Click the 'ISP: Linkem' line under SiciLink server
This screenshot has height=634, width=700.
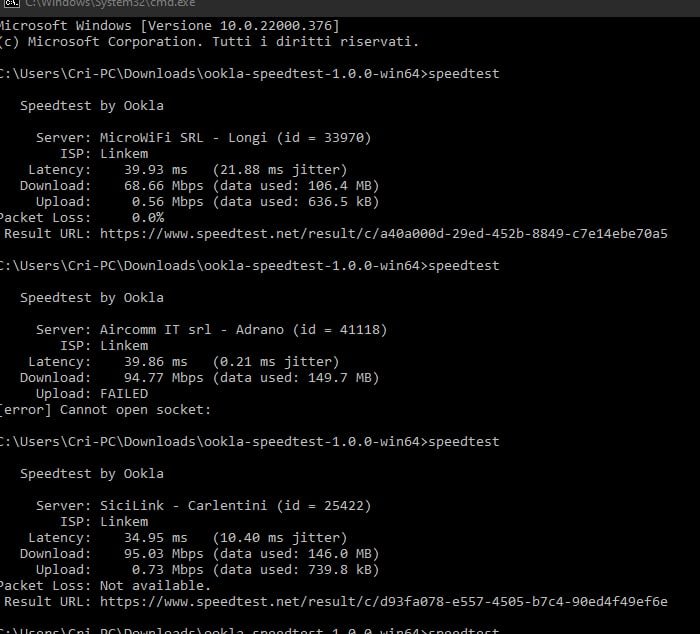(104, 521)
